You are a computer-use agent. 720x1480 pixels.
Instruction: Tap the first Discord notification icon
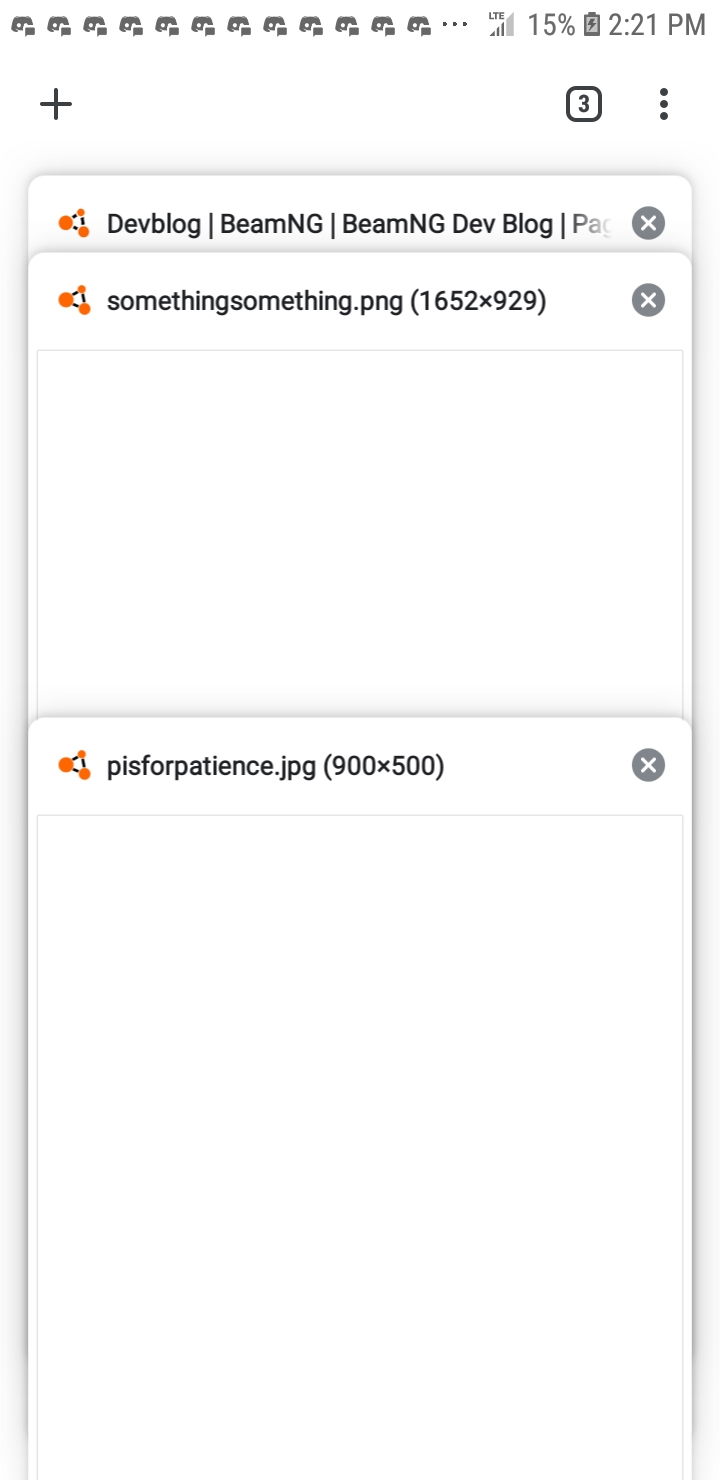[x=22, y=26]
